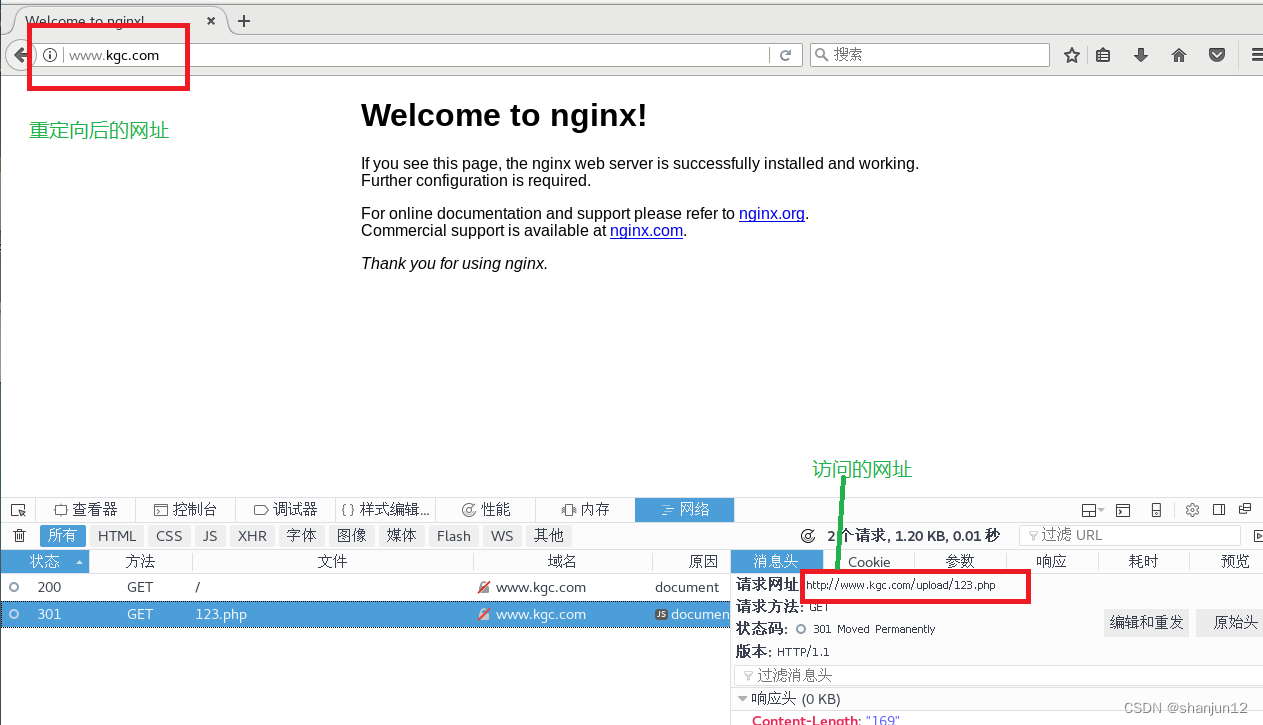The image size is (1263, 725).
Task: Filter requests by 所有 (all)
Action: (x=62, y=536)
